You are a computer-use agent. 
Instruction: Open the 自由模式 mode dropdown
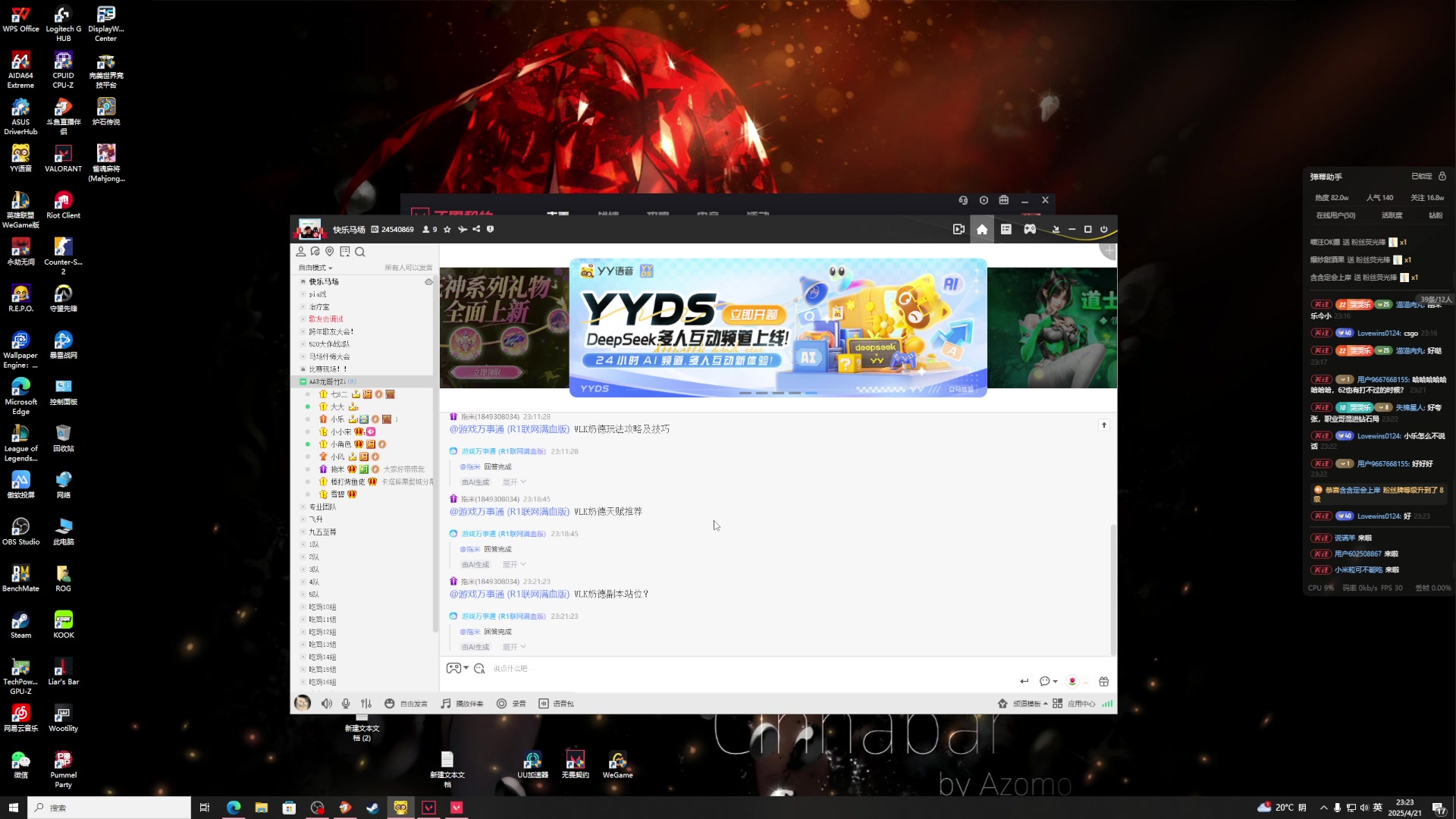click(x=315, y=268)
